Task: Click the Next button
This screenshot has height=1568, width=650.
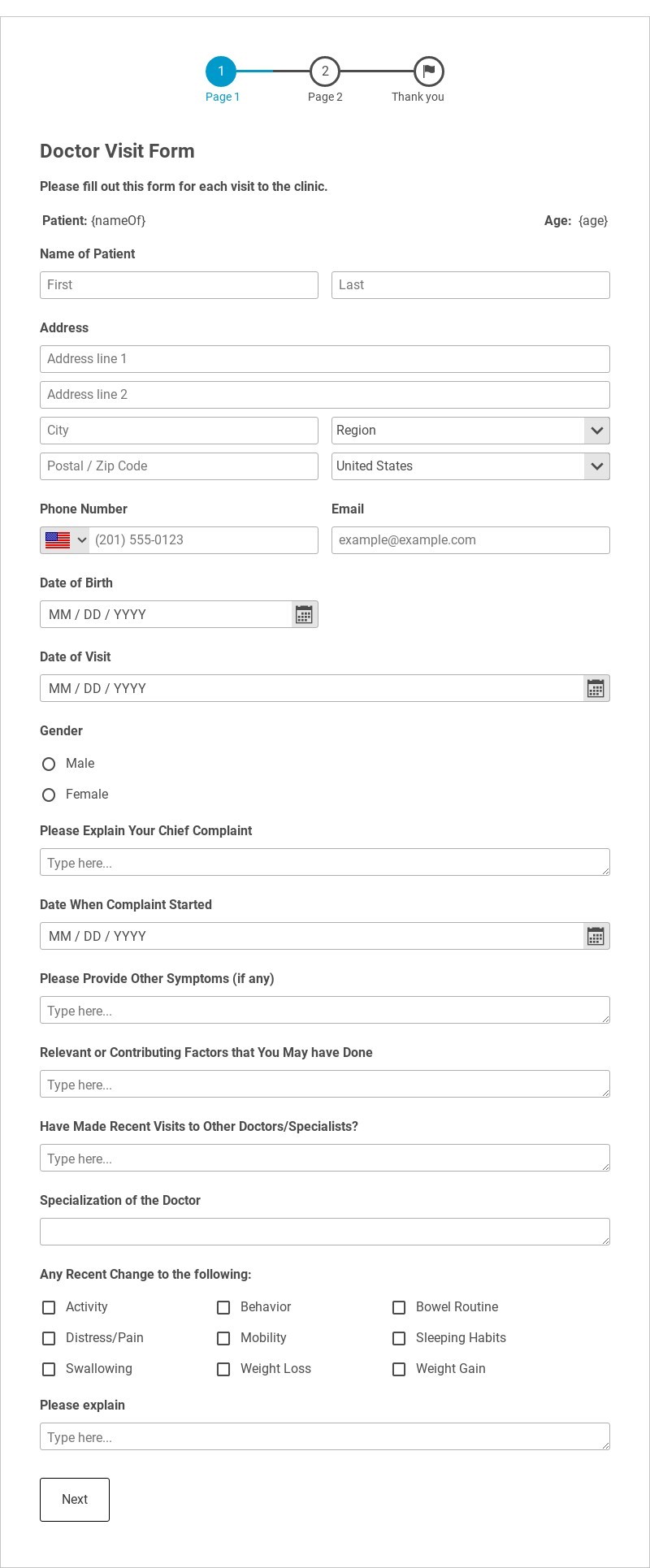Action: (75, 1500)
